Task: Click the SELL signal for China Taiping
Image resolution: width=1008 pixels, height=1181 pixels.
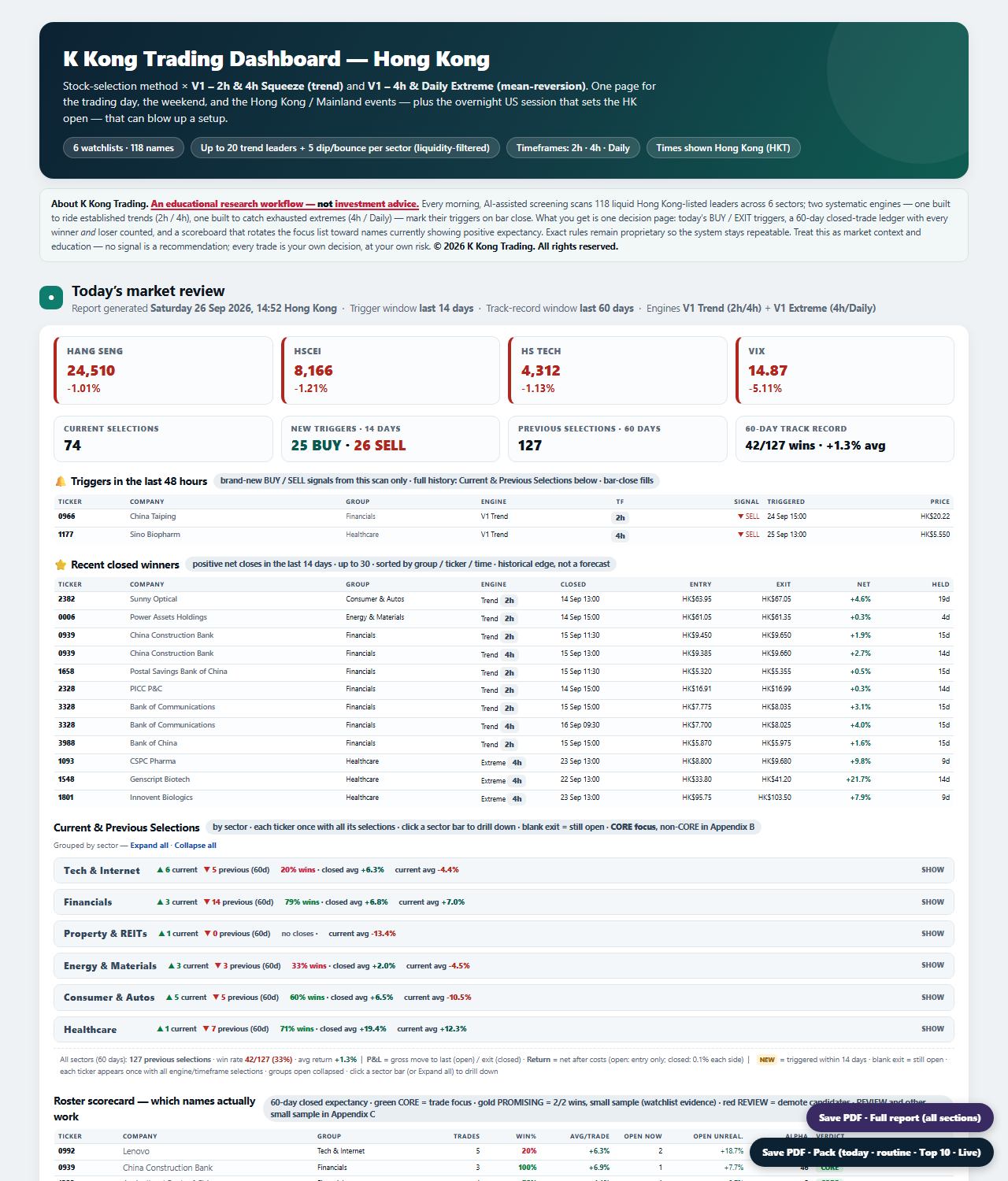Action: (748, 516)
